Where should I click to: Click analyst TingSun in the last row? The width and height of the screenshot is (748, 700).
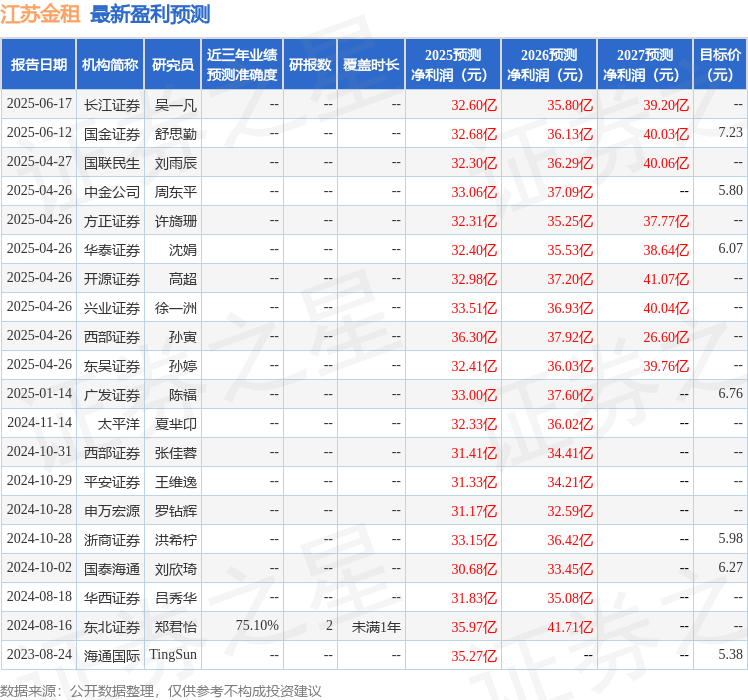click(x=173, y=656)
